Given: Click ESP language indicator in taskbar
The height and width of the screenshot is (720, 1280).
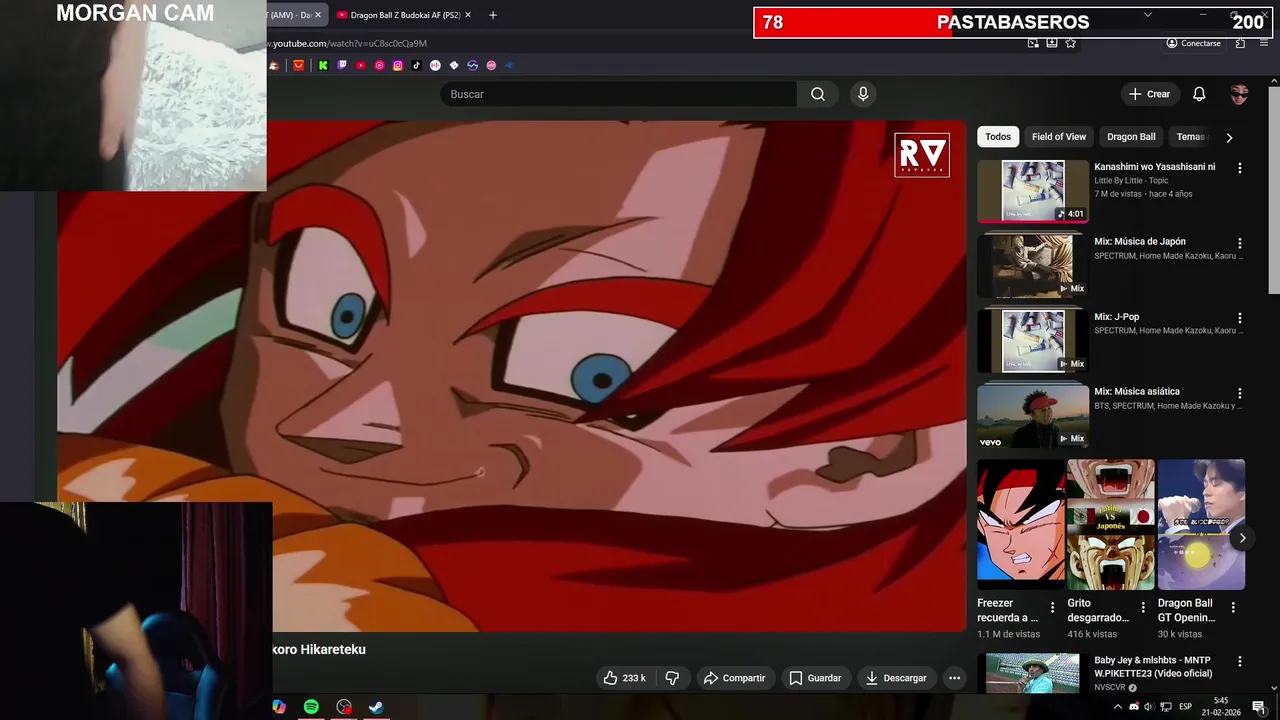Looking at the screenshot, I should (x=1185, y=707).
